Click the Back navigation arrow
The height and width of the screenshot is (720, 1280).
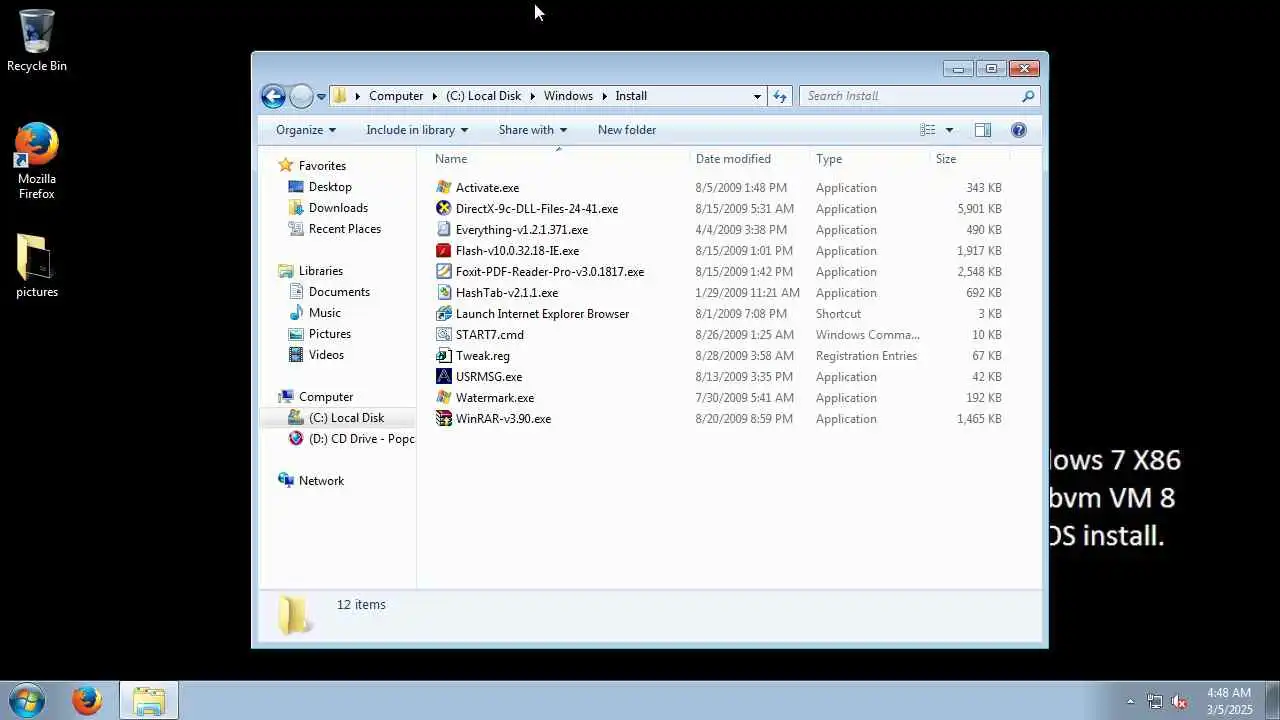[273, 96]
